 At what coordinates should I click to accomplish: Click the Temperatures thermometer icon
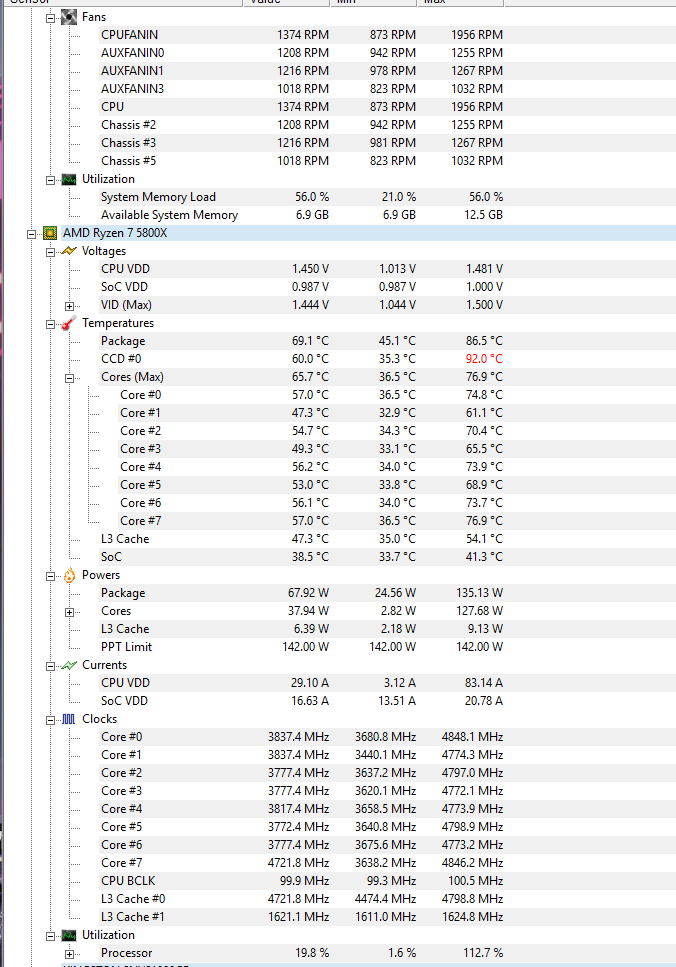pos(69,323)
